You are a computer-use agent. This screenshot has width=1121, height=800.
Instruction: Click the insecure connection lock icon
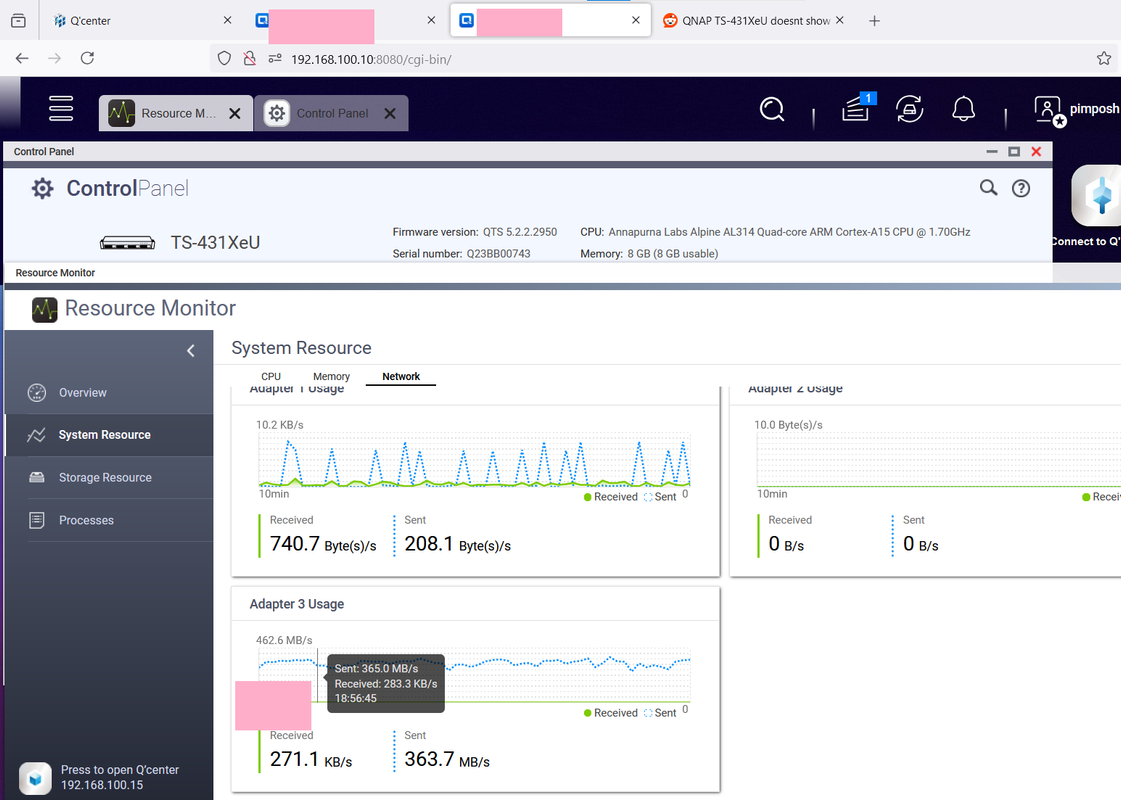click(x=250, y=59)
